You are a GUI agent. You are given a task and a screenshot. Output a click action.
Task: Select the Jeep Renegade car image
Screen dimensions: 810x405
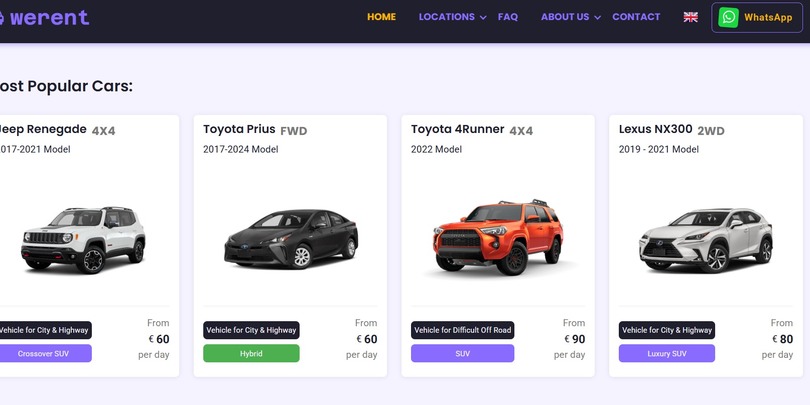point(84,238)
